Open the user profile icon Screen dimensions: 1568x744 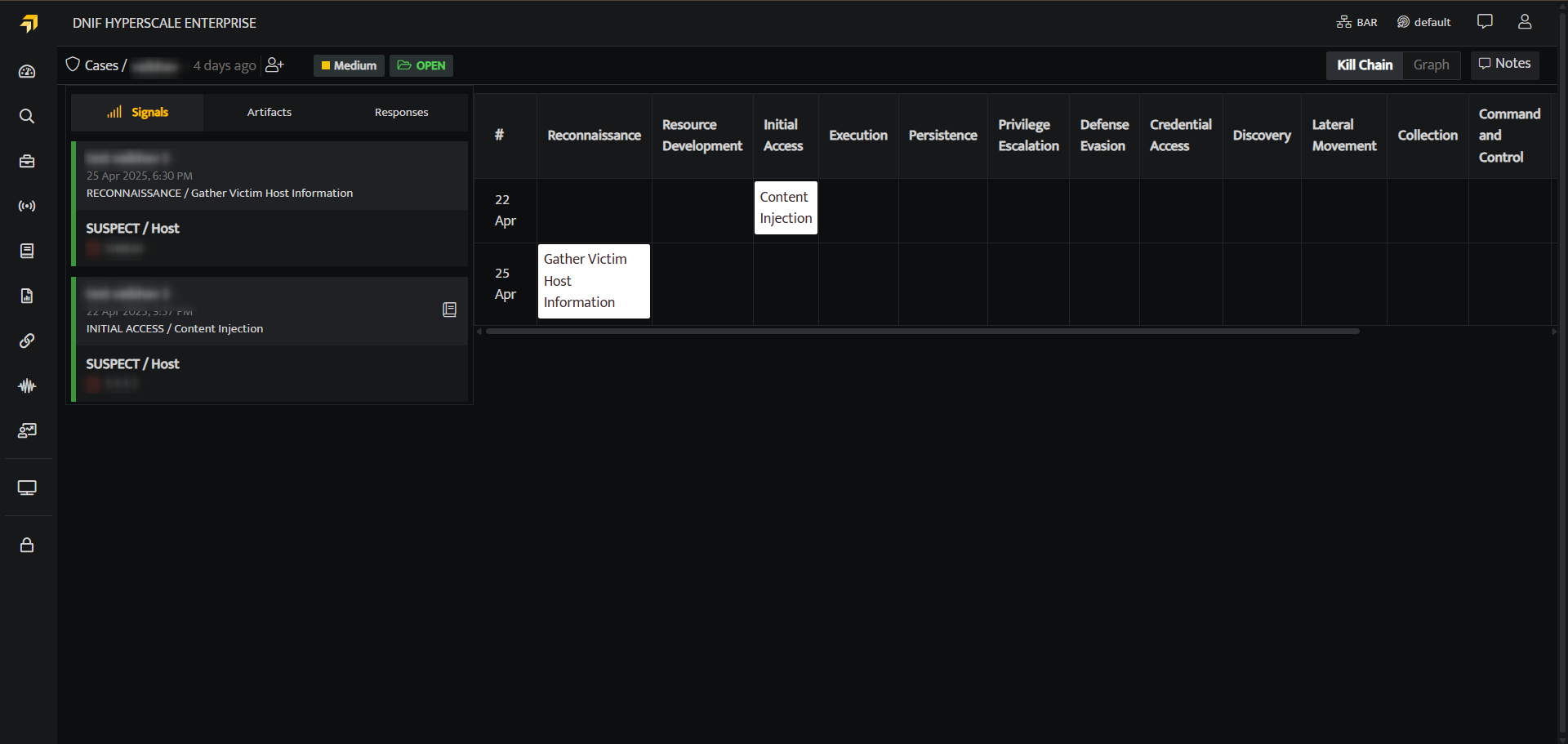[x=1525, y=22]
